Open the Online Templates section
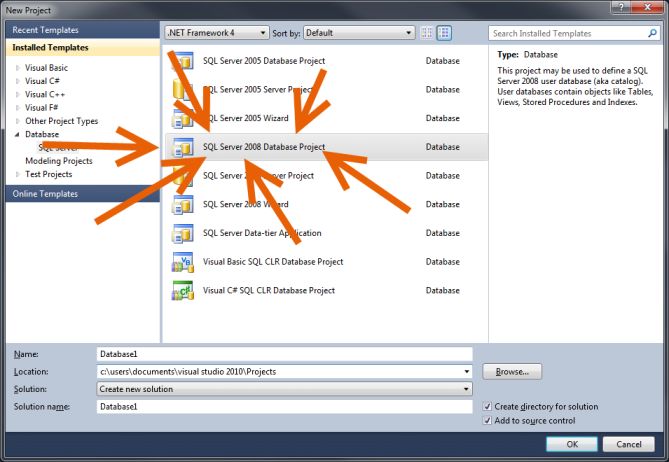669x462 pixels. (x=82, y=194)
